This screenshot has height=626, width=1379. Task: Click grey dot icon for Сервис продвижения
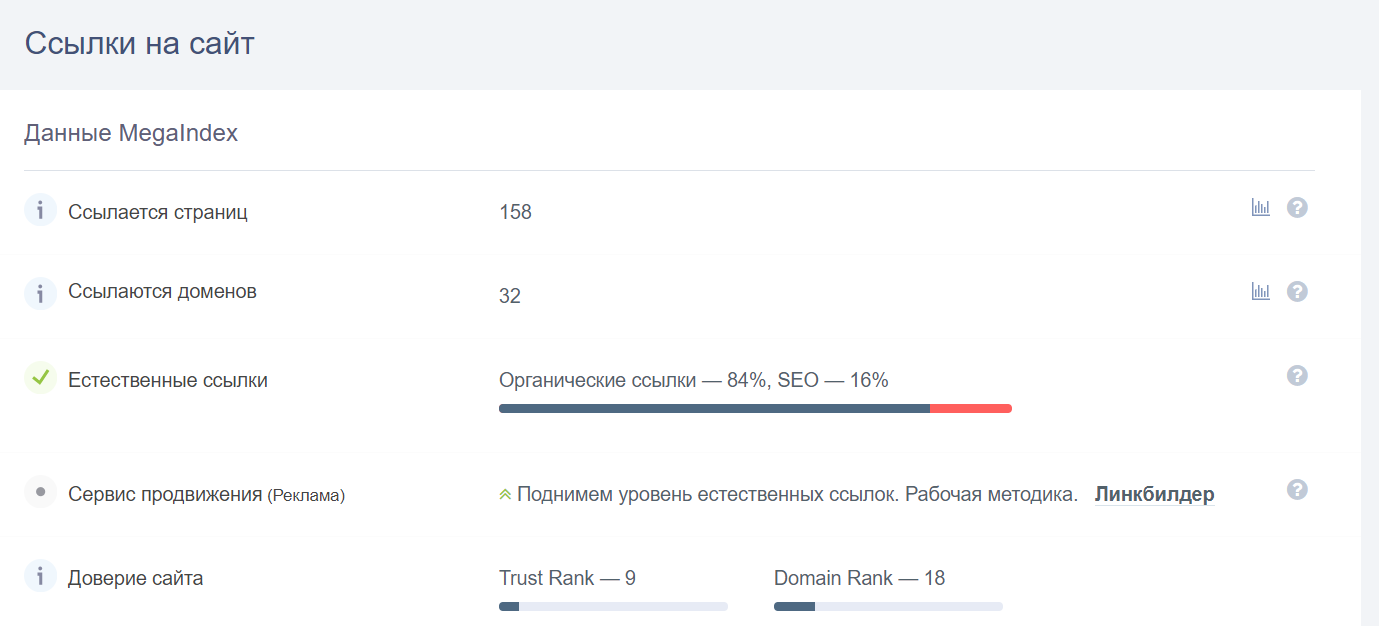pyautogui.click(x=41, y=492)
